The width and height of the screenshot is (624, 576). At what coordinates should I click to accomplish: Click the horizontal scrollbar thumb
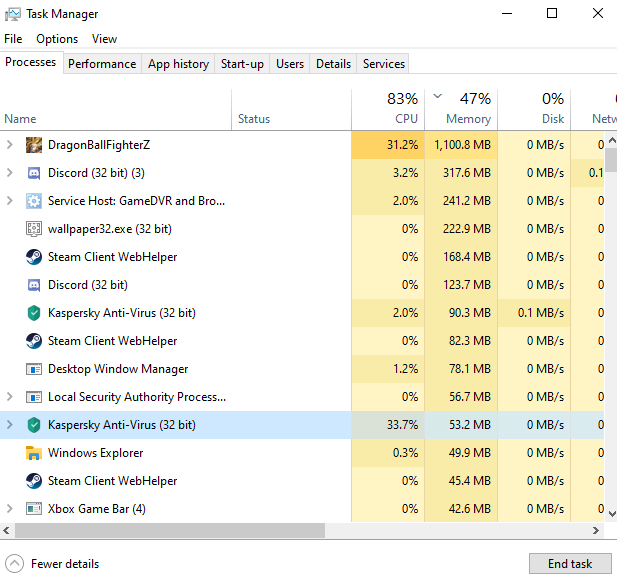(170, 530)
